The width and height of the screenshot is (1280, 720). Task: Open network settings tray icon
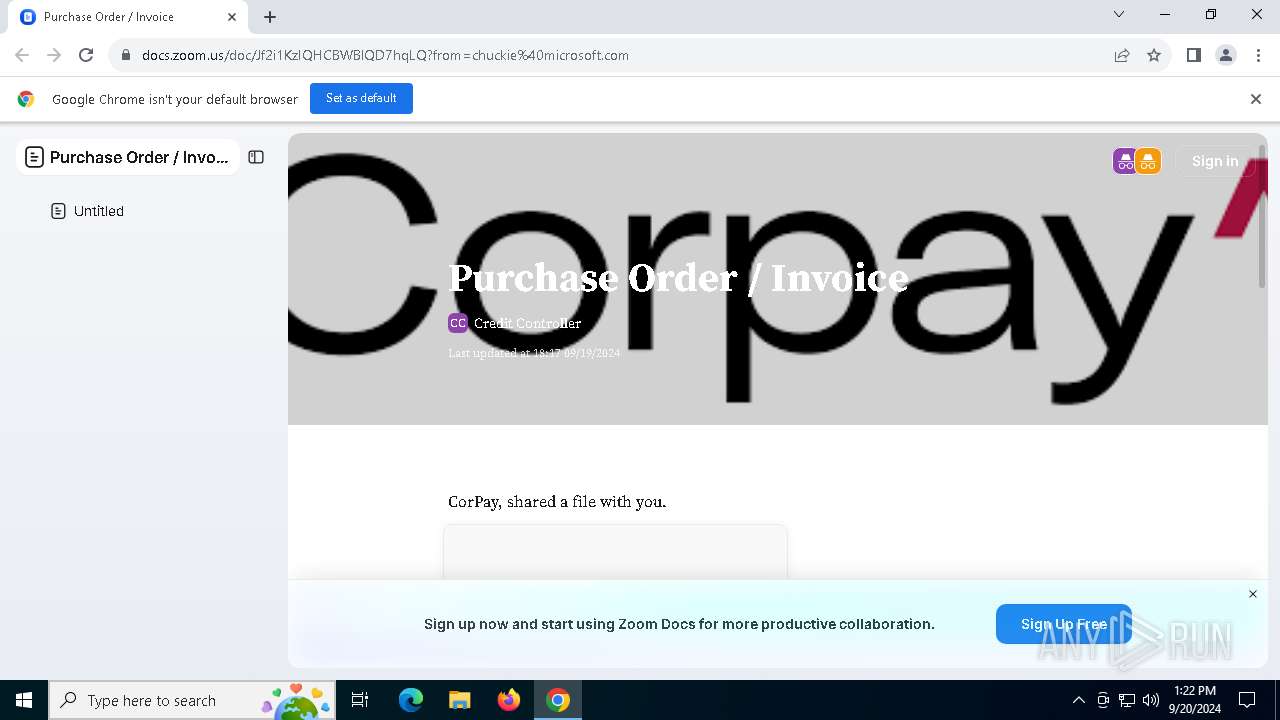1127,700
